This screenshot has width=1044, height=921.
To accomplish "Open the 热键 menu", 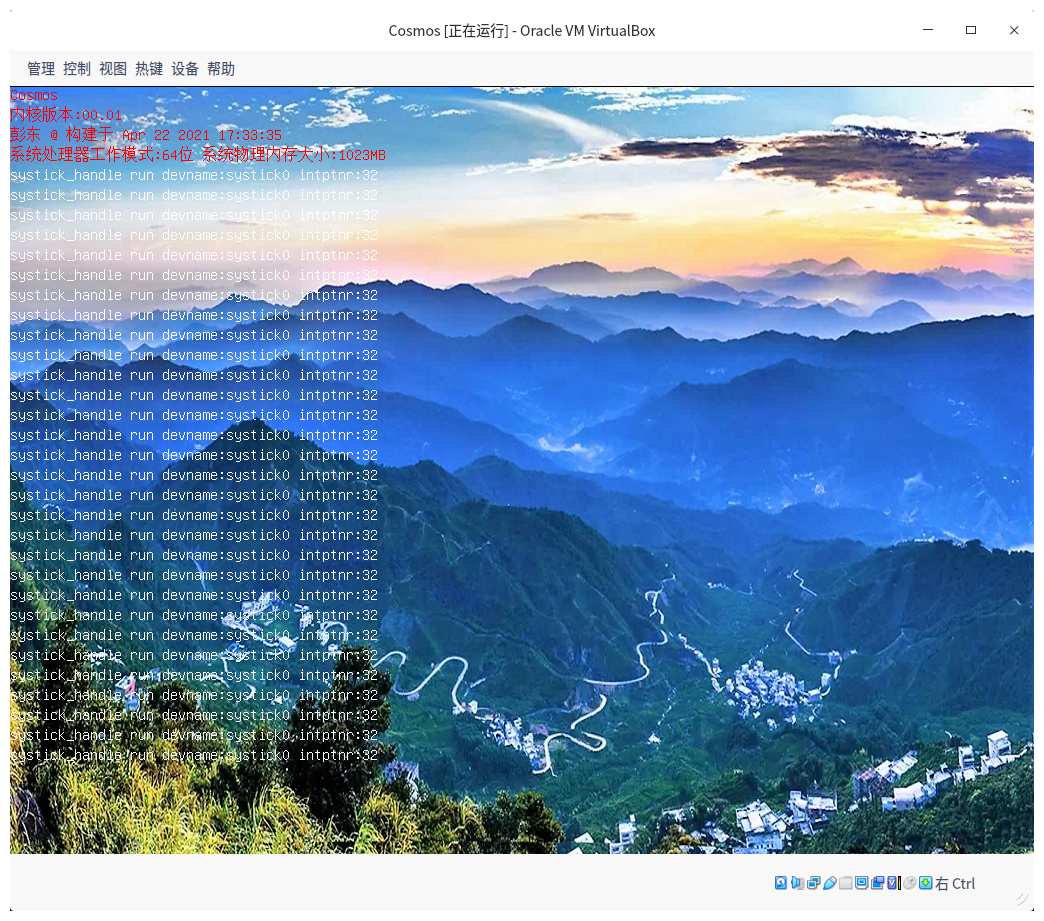I will (149, 69).
